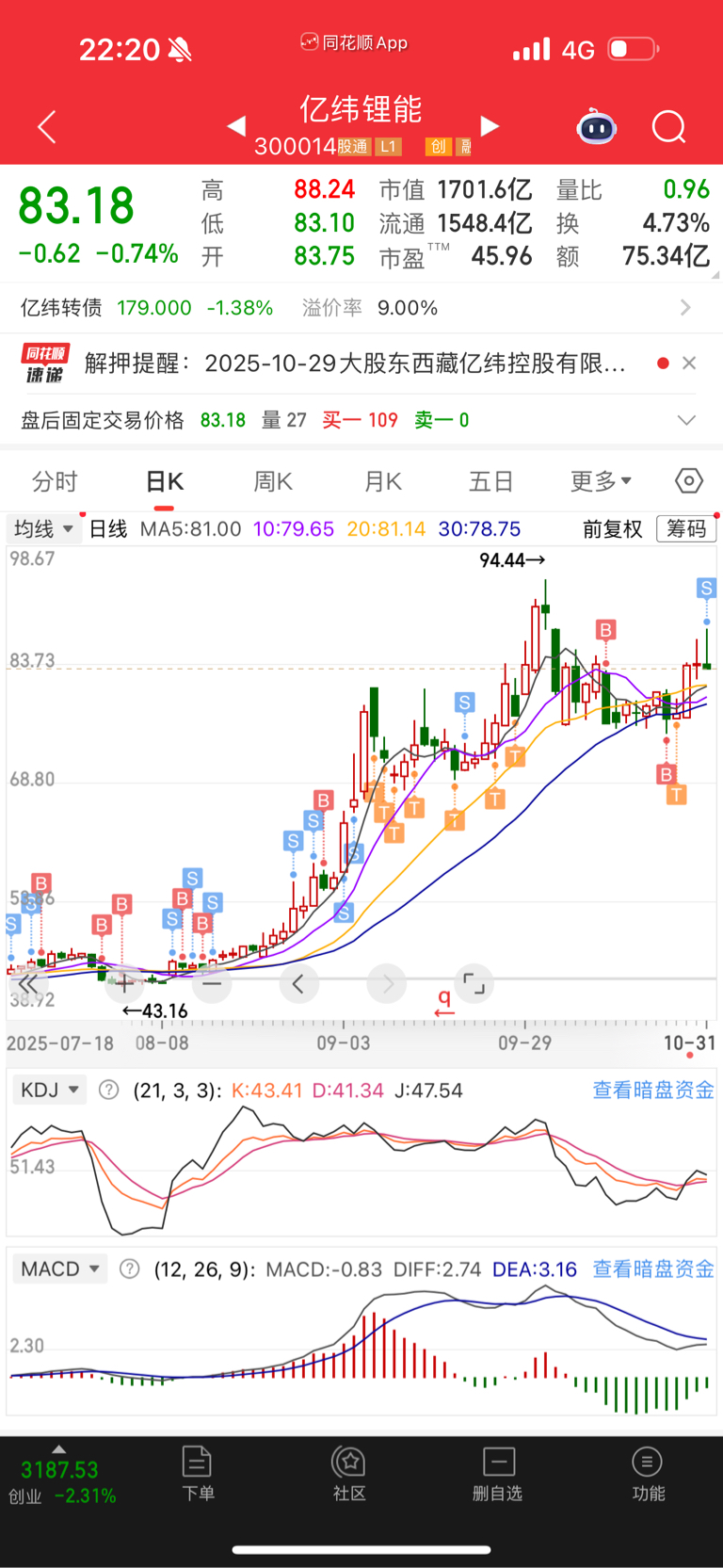Screen dimensions: 723x1568
Task: Select the 日K chart tab
Action: click(x=165, y=481)
